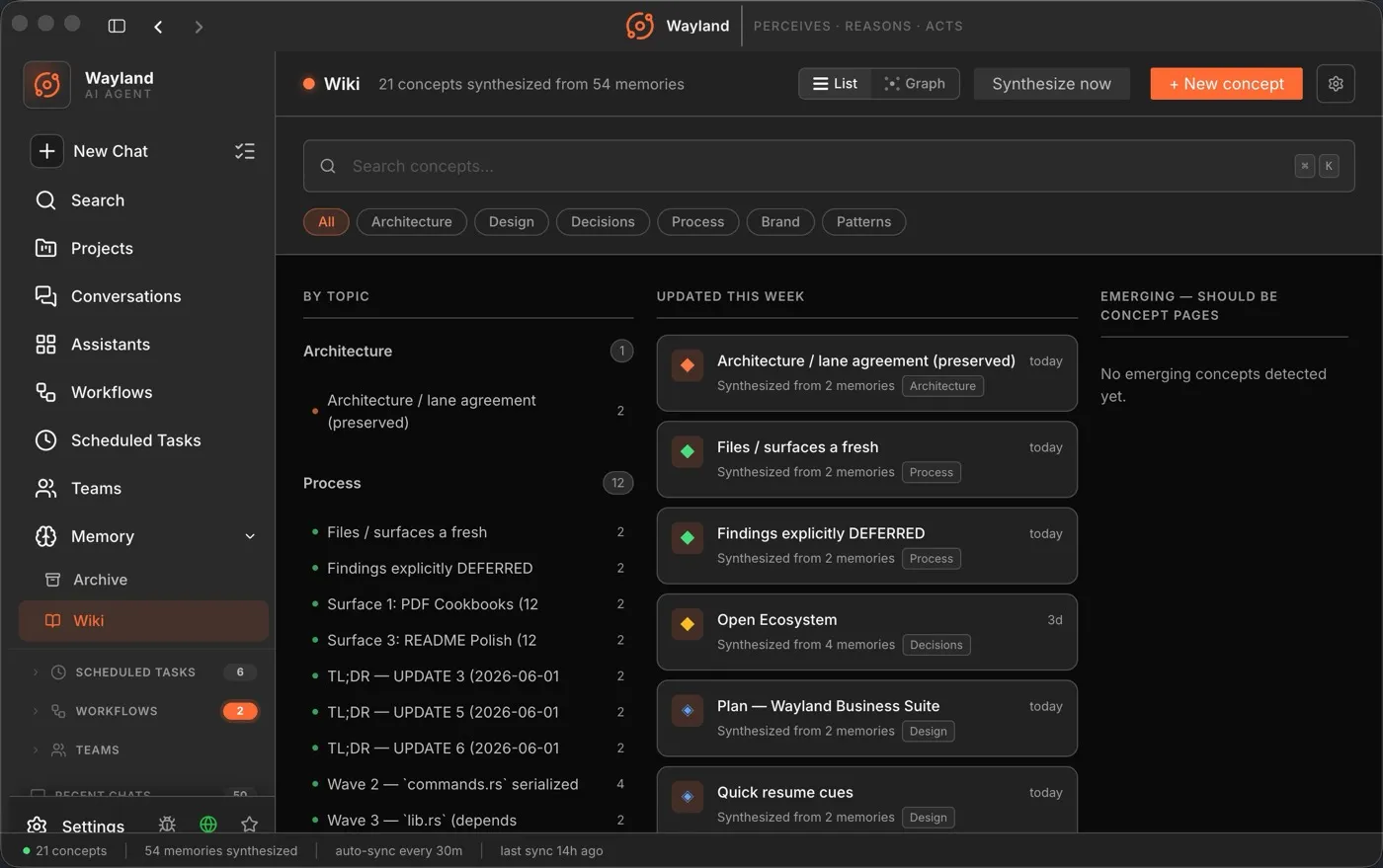Screen dimensions: 1383x868
Task: Switch to List view
Action: [x=835, y=84]
